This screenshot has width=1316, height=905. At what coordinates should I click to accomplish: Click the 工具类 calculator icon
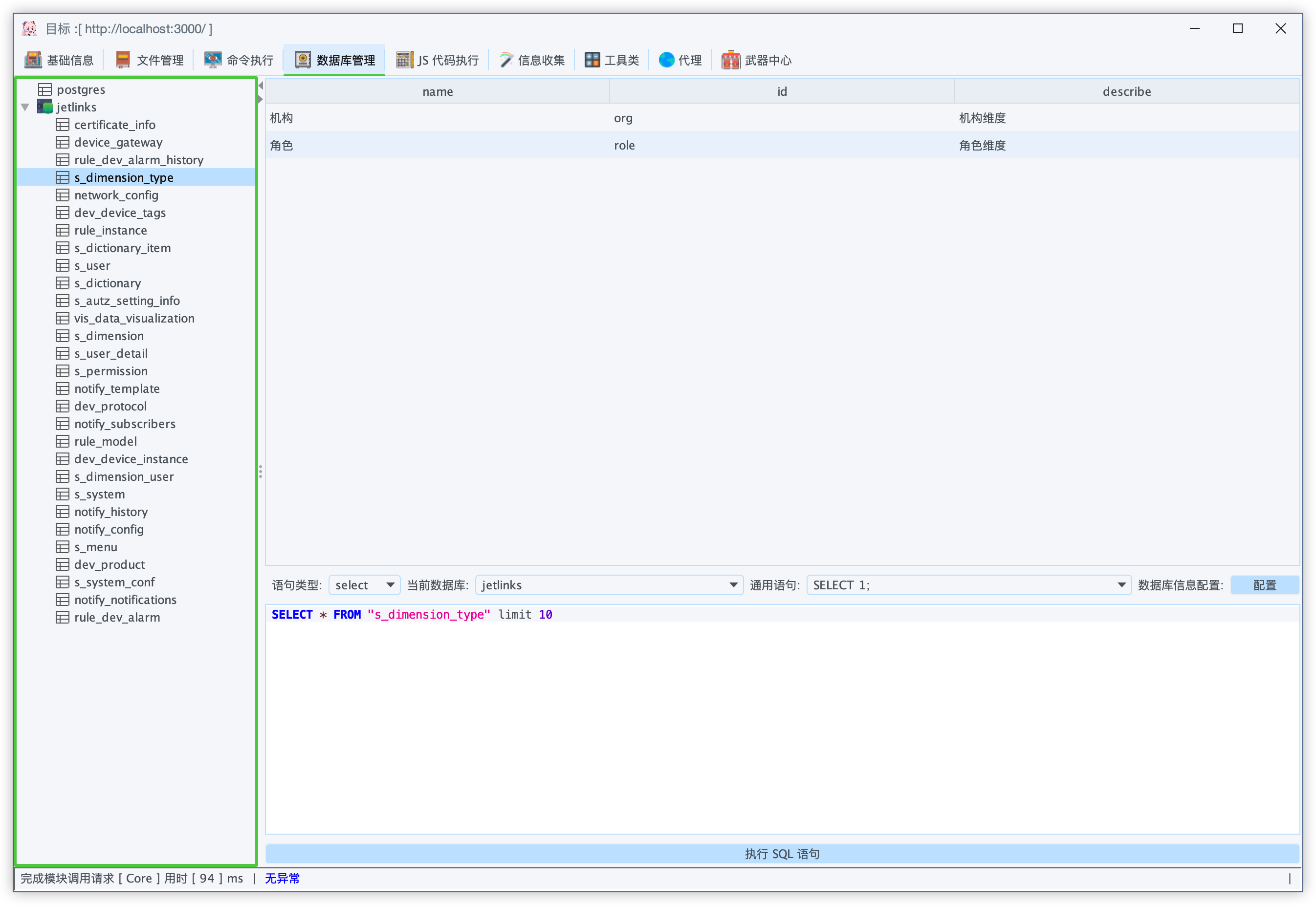592,60
